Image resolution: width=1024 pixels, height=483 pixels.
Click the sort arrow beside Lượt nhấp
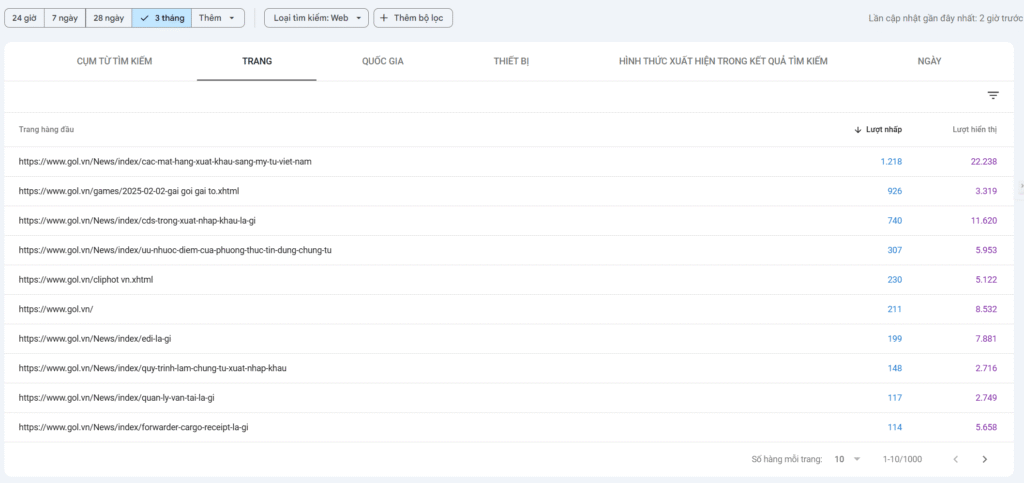click(858, 130)
